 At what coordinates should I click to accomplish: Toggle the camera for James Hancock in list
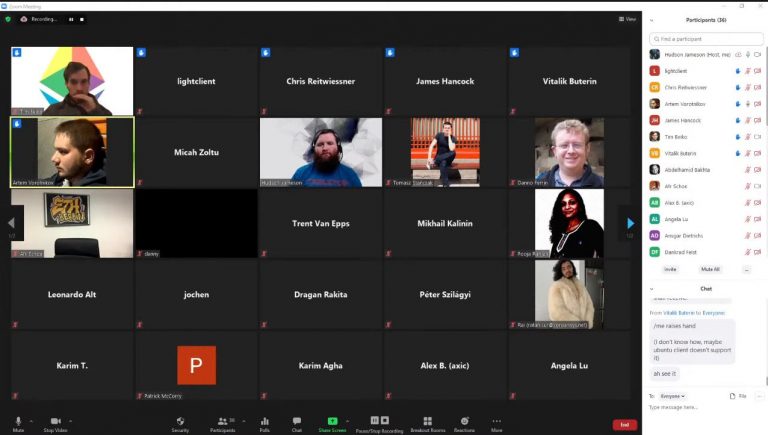758,121
